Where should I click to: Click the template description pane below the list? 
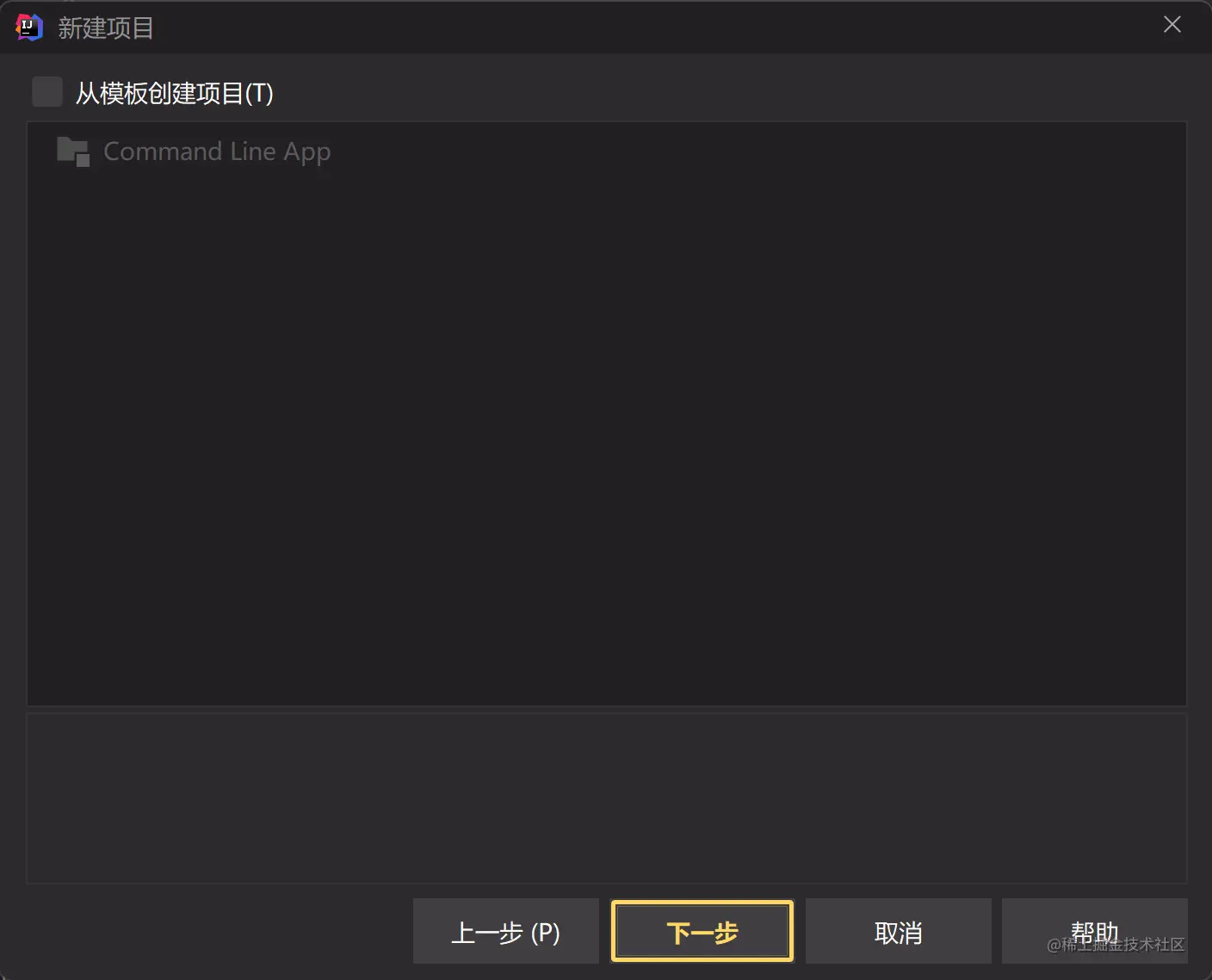(607, 798)
